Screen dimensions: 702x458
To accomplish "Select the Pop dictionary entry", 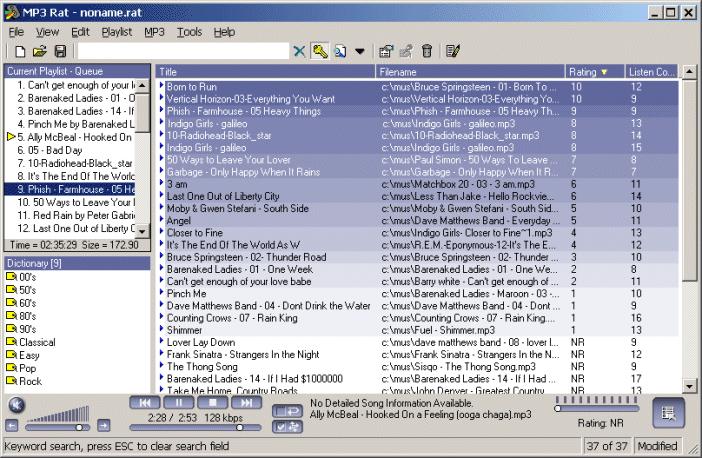I will 21,368.
